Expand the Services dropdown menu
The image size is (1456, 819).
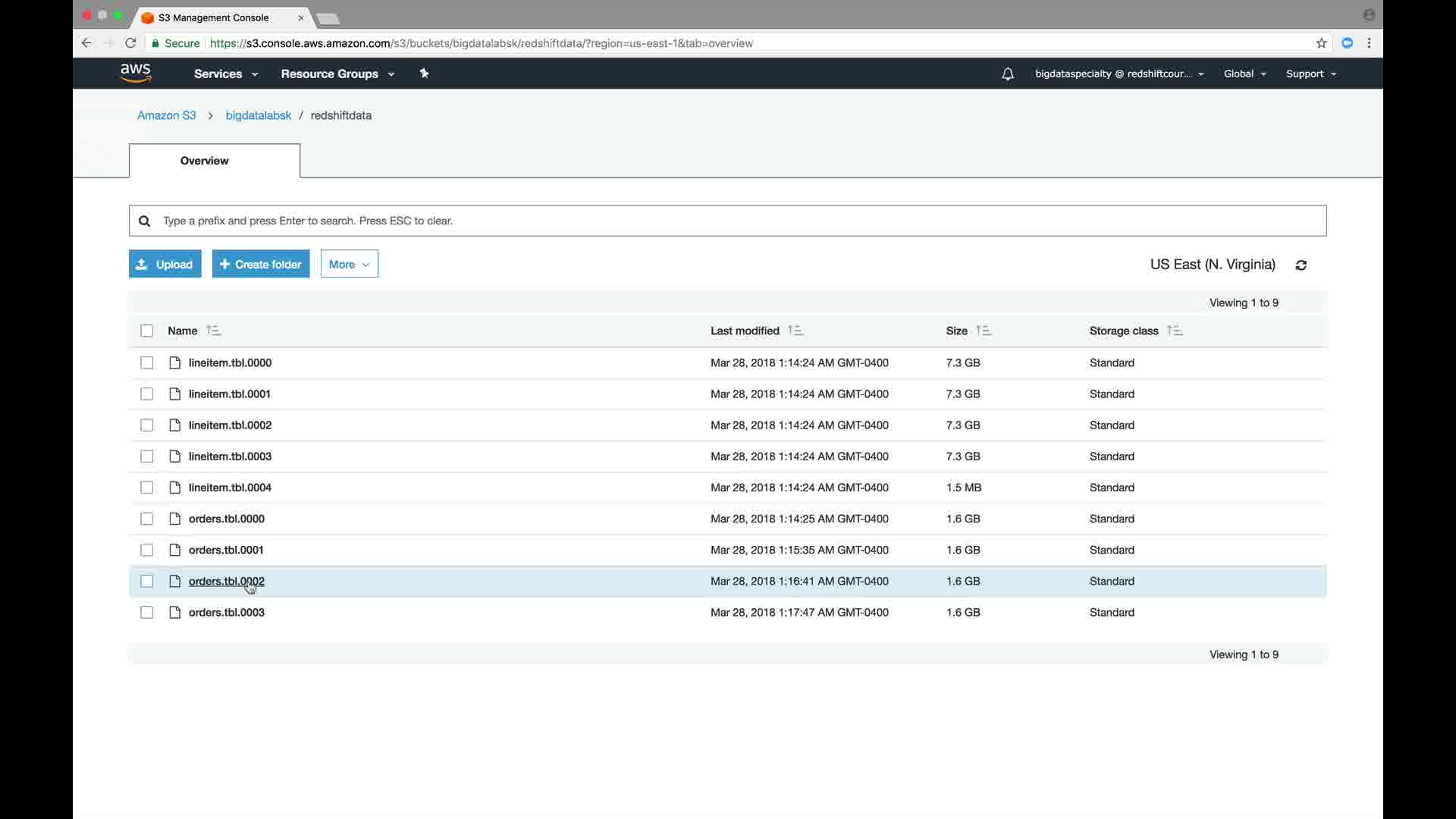click(225, 74)
